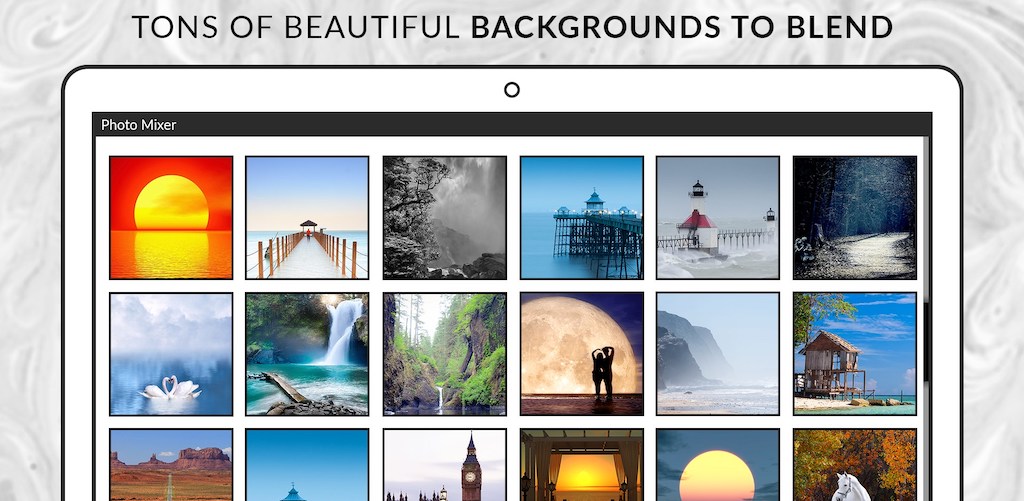Pick the curtained window sunset background
Screen dimensions: 1024x501
(581, 466)
